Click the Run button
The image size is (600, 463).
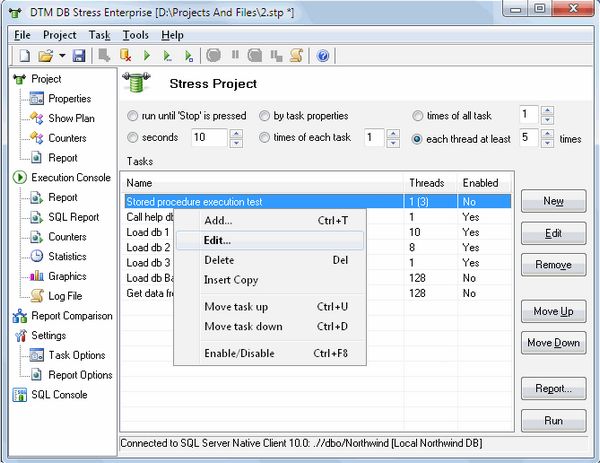pos(553,421)
